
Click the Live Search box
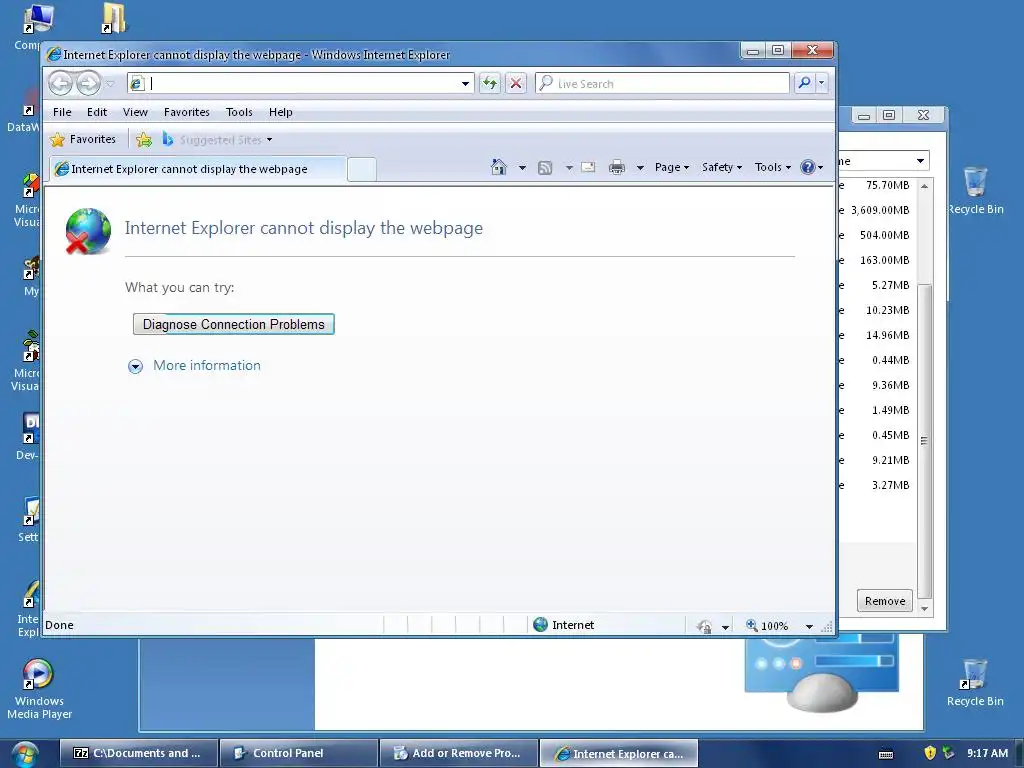662,83
